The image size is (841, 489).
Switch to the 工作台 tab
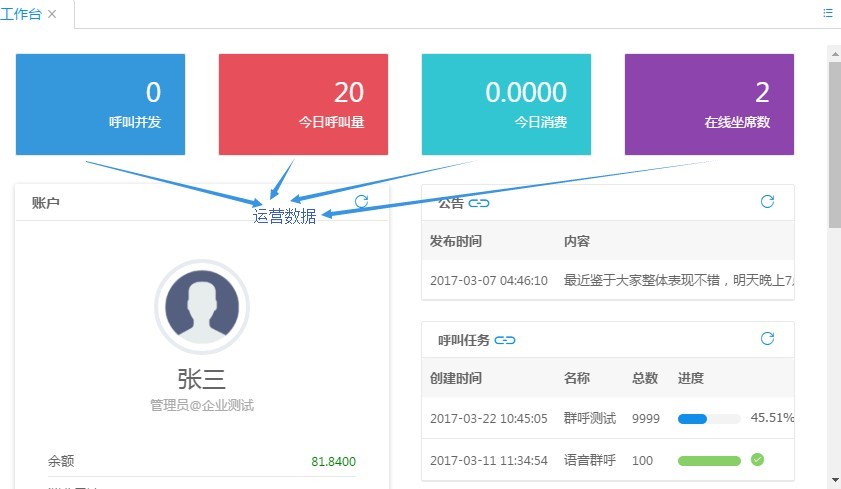tap(22, 14)
